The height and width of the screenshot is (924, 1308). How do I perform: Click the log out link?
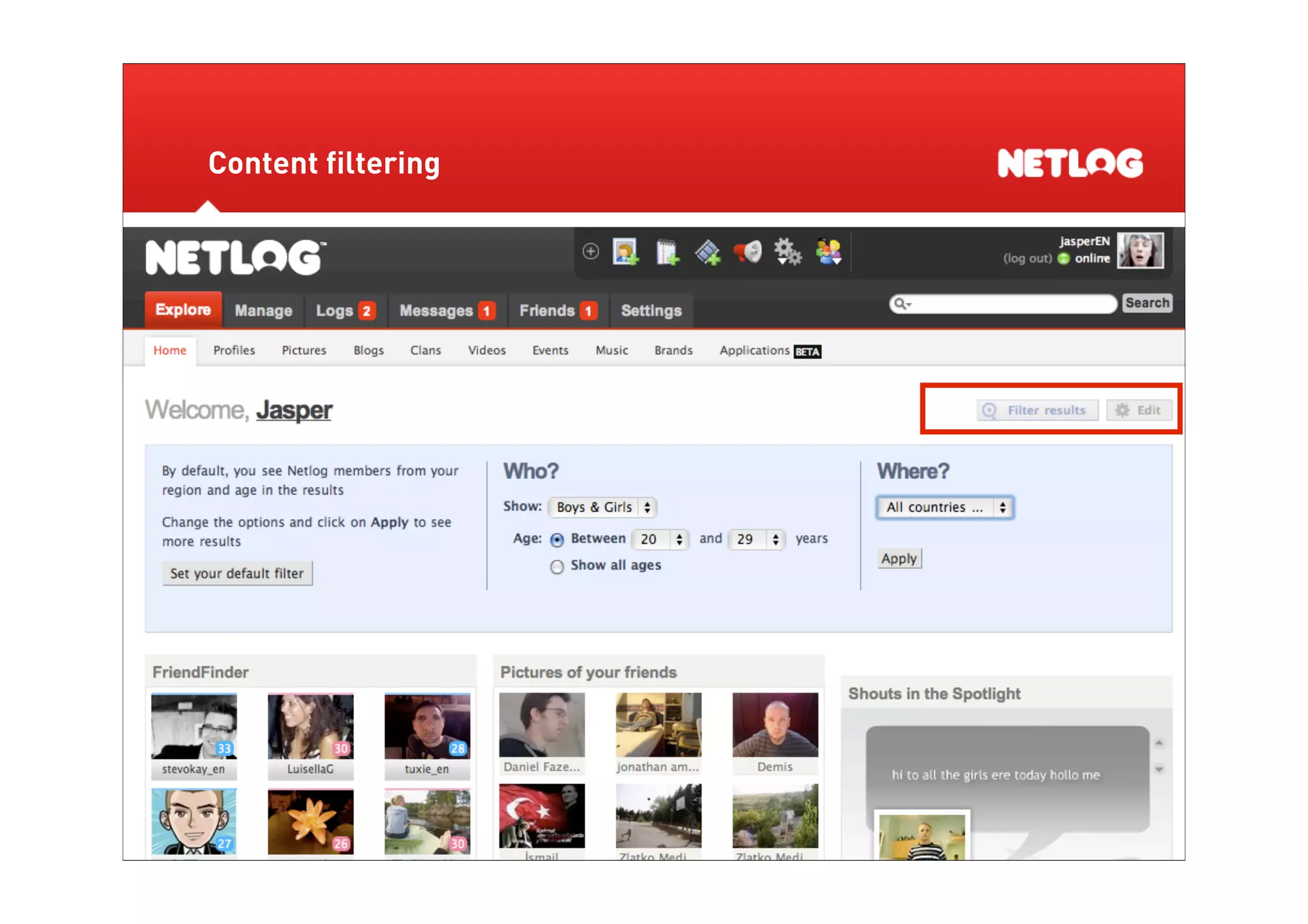coord(1027,259)
